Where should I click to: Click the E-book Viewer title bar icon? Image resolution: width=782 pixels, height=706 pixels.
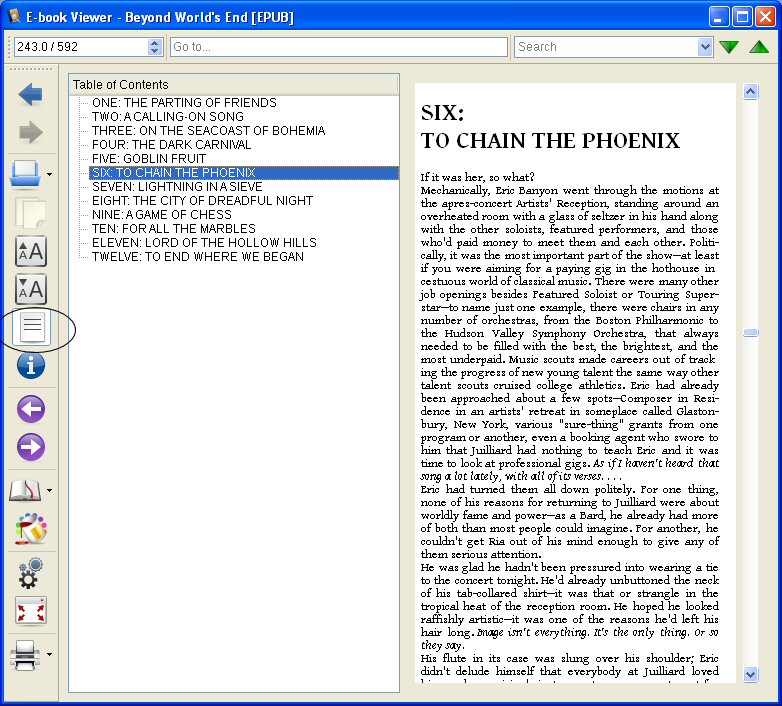click(x=14, y=16)
